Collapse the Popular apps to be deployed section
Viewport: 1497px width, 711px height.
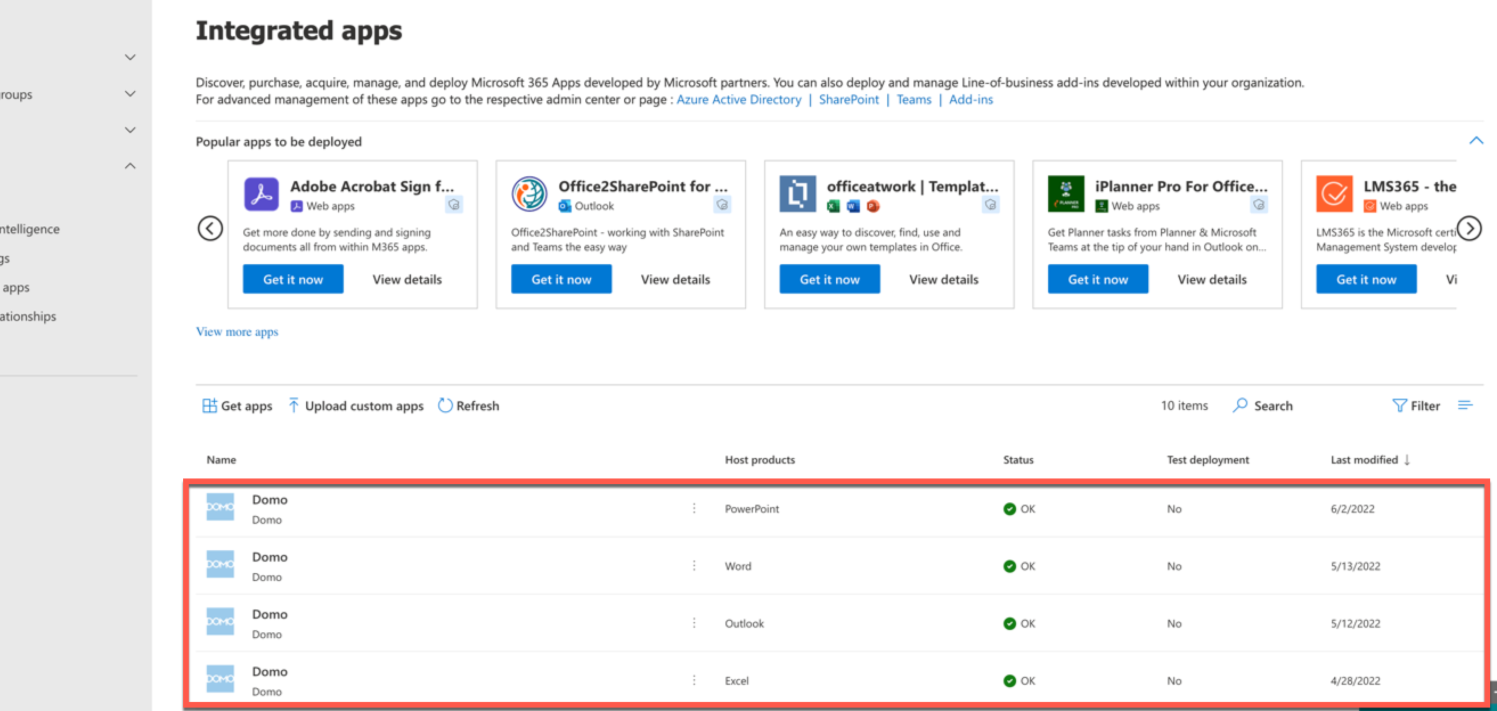[x=1476, y=141]
